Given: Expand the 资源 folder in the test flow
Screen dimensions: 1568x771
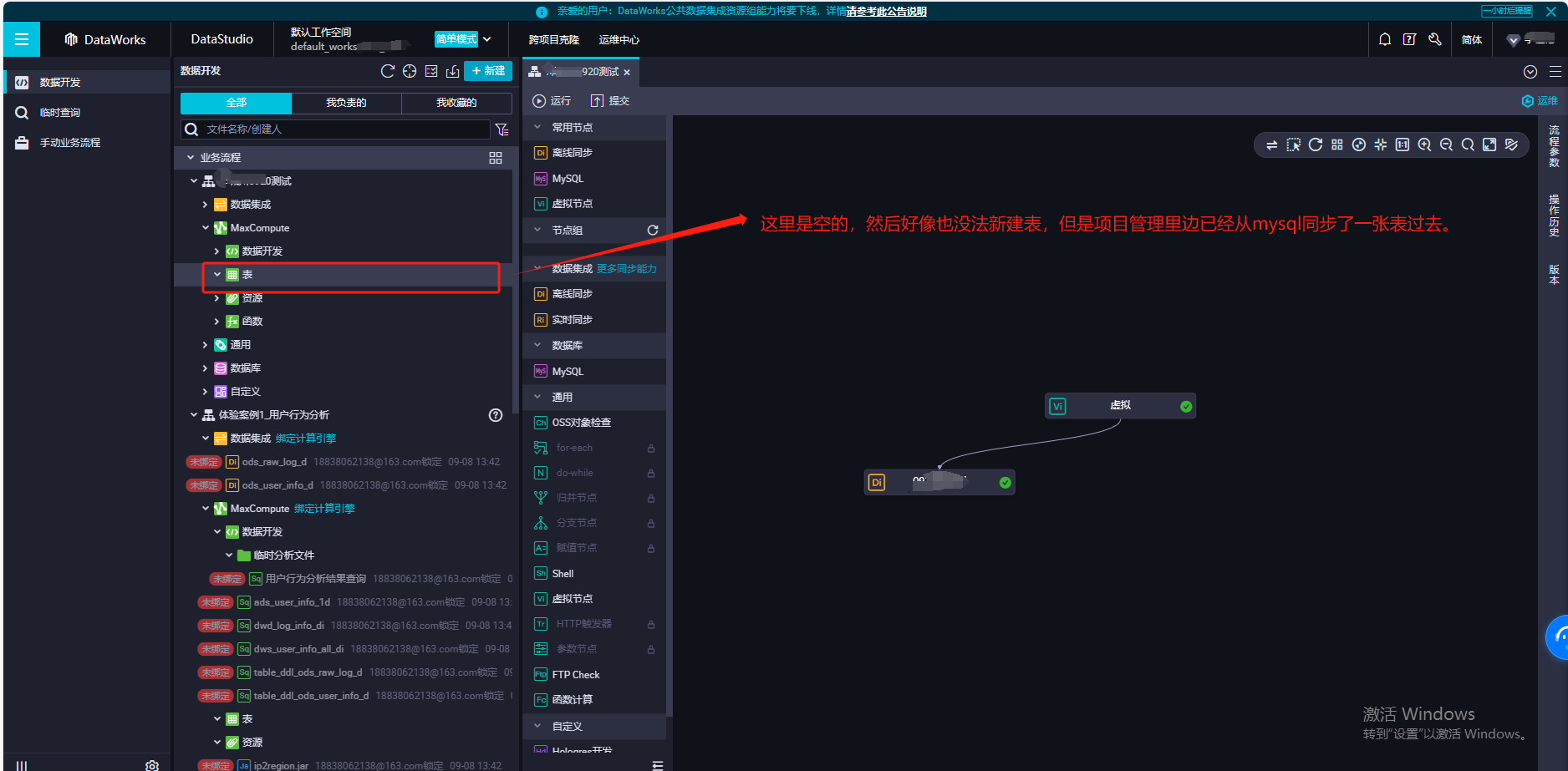Looking at the screenshot, I should pos(217,298).
